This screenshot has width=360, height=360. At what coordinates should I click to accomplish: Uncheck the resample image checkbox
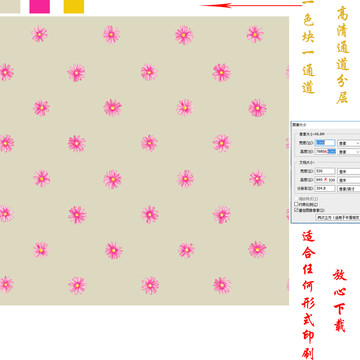point(296,210)
